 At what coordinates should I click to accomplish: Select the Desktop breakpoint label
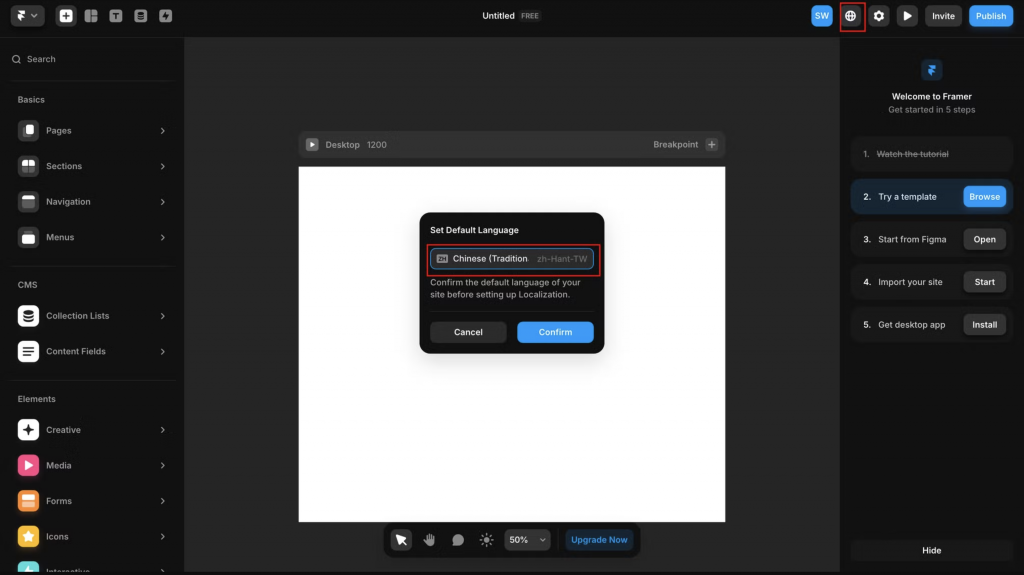[342, 144]
